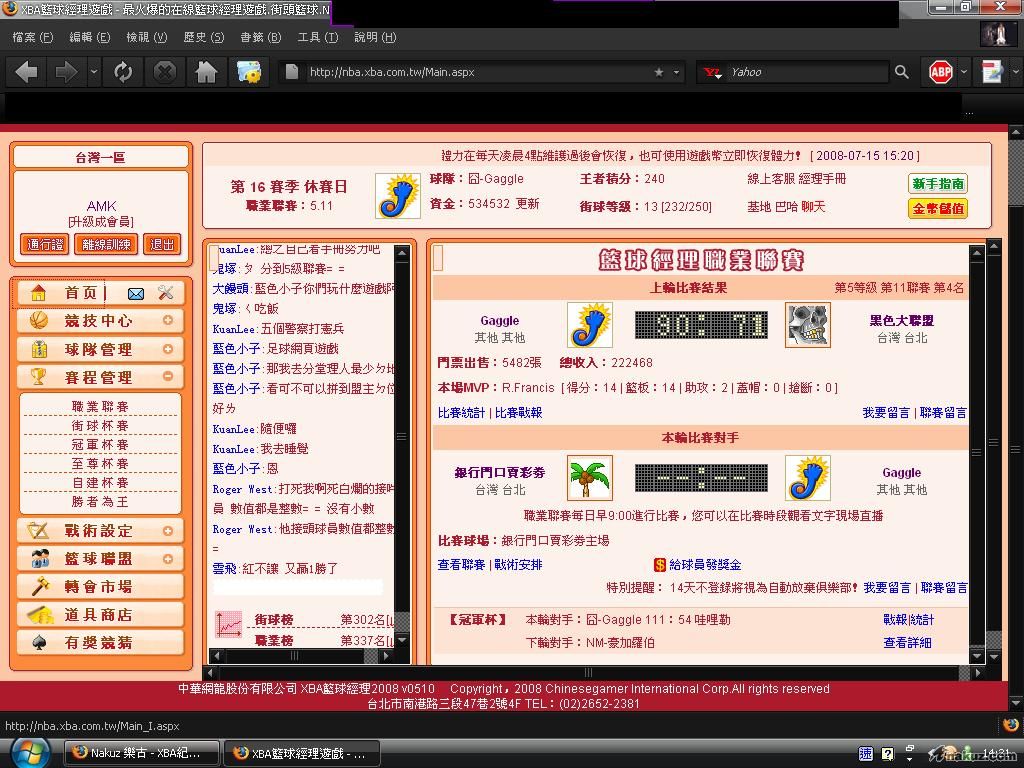The width and height of the screenshot is (1024, 768).
Task: Click the ranking chart icon beside 街球榜
Action: click(229, 624)
